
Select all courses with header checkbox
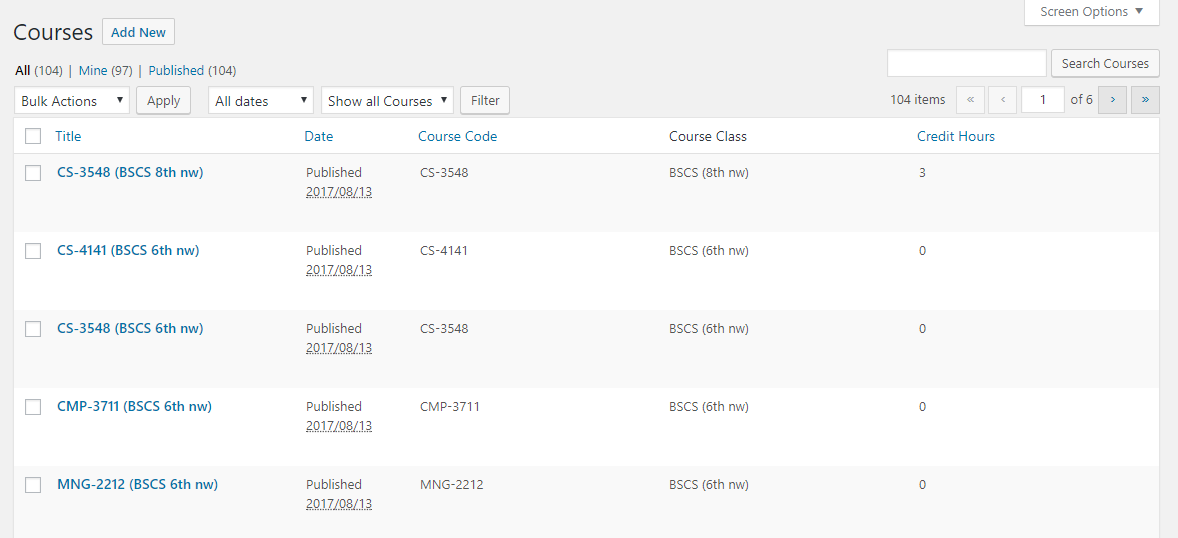[33, 136]
